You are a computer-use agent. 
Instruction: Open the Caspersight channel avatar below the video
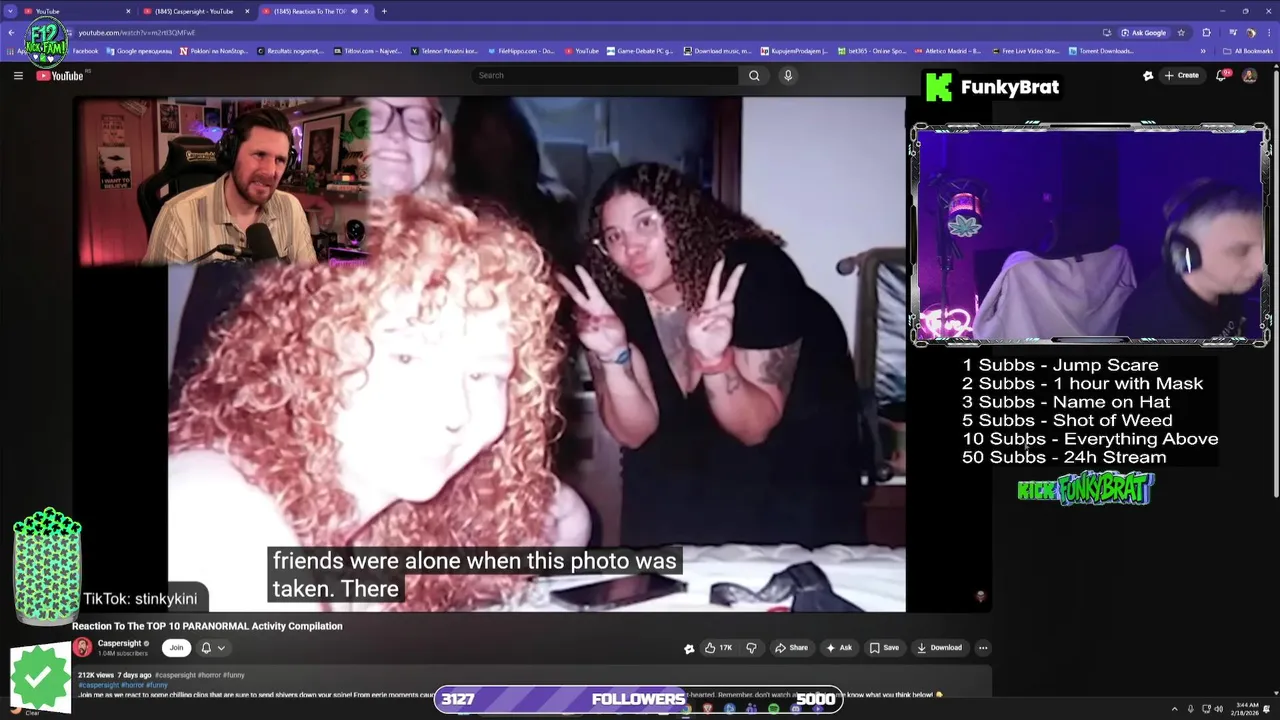click(82, 647)
